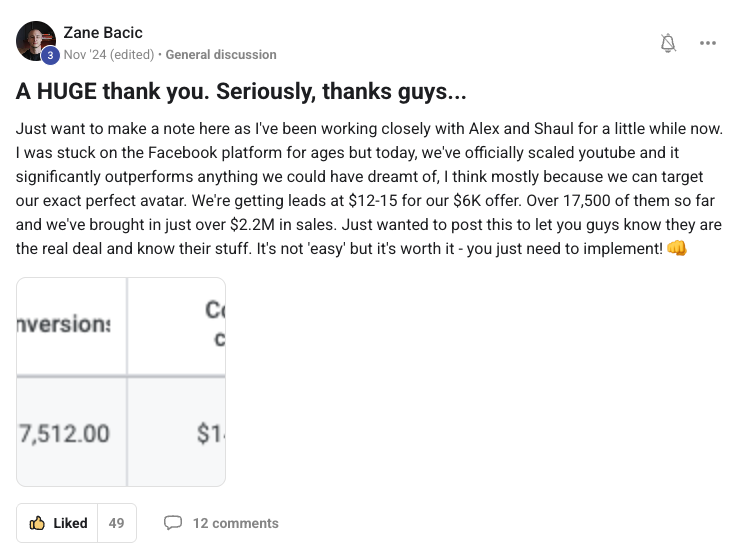View the 49 likes count
Image resolution: width=750 pixels, height=558 pixels.
(x=117, y=523)
